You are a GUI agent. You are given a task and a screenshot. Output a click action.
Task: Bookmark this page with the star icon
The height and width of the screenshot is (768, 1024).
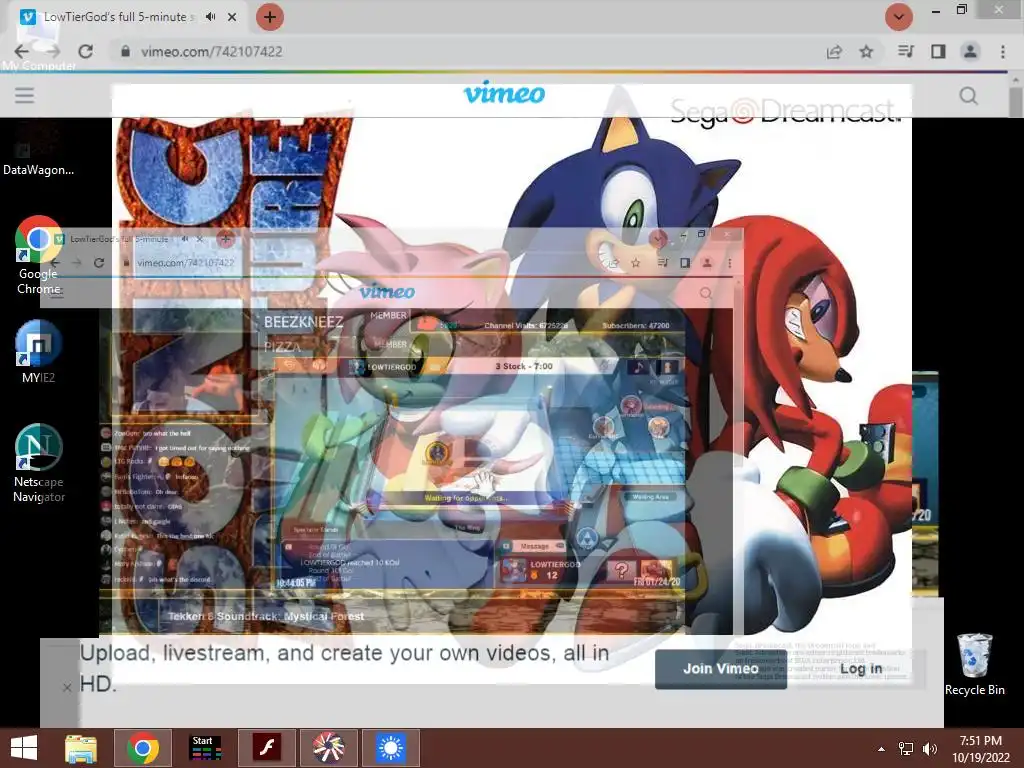(x=867, y=52)
